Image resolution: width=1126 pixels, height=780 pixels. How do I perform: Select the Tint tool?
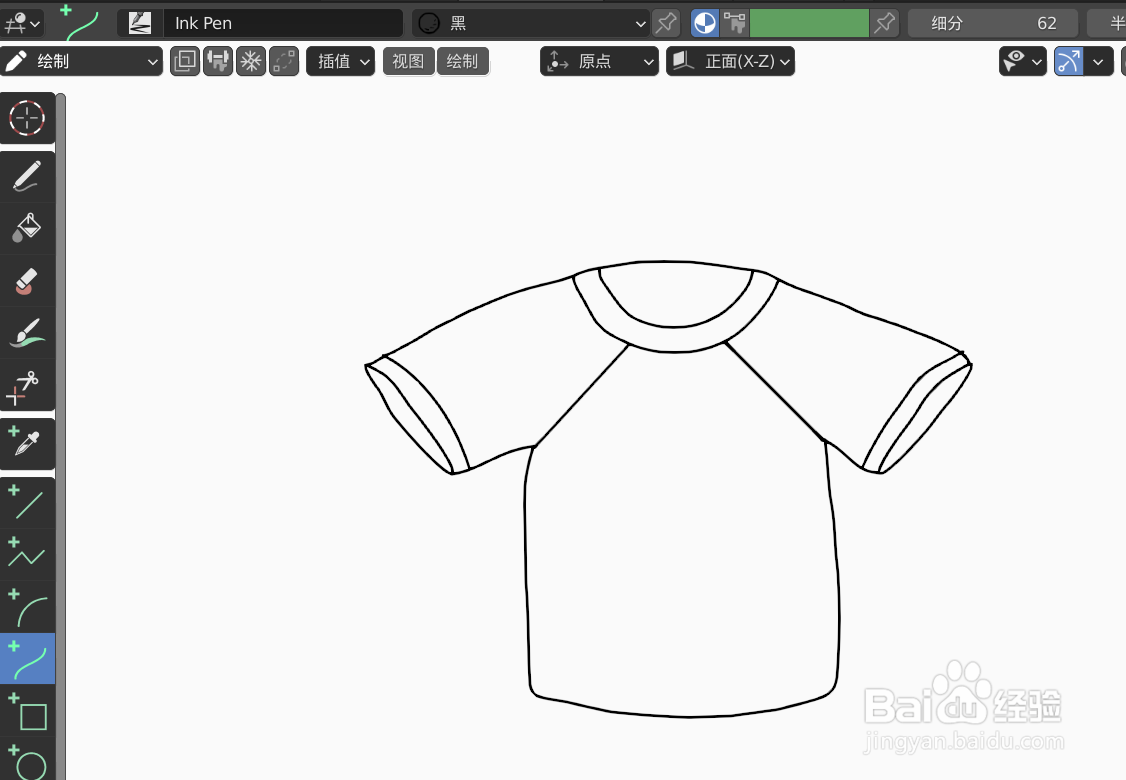coord(27,332)
